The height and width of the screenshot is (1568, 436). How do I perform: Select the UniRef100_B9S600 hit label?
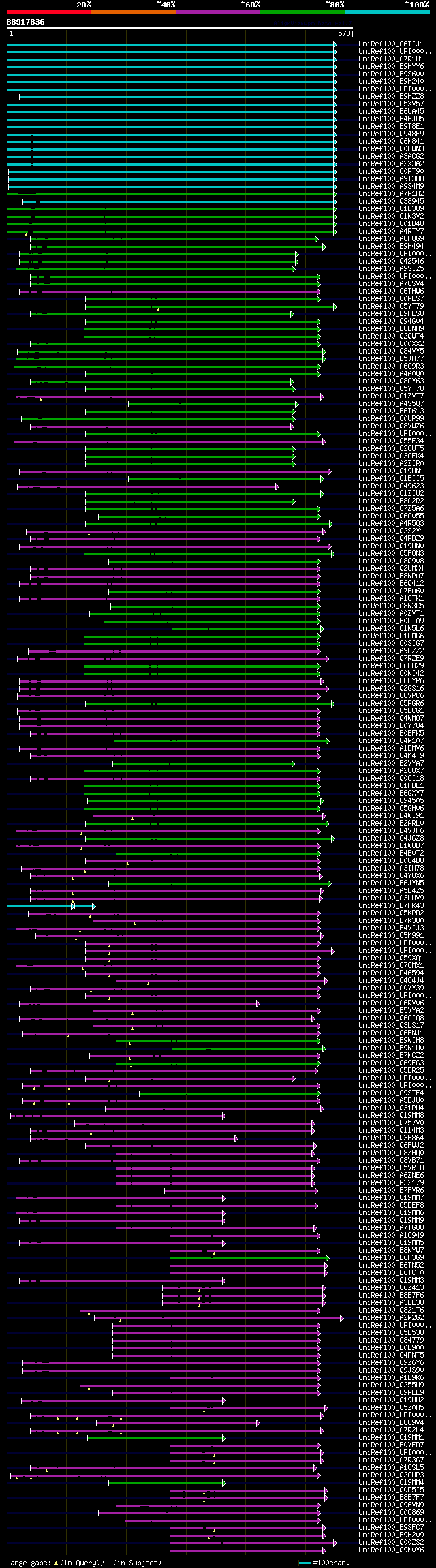tap(391, 74)
